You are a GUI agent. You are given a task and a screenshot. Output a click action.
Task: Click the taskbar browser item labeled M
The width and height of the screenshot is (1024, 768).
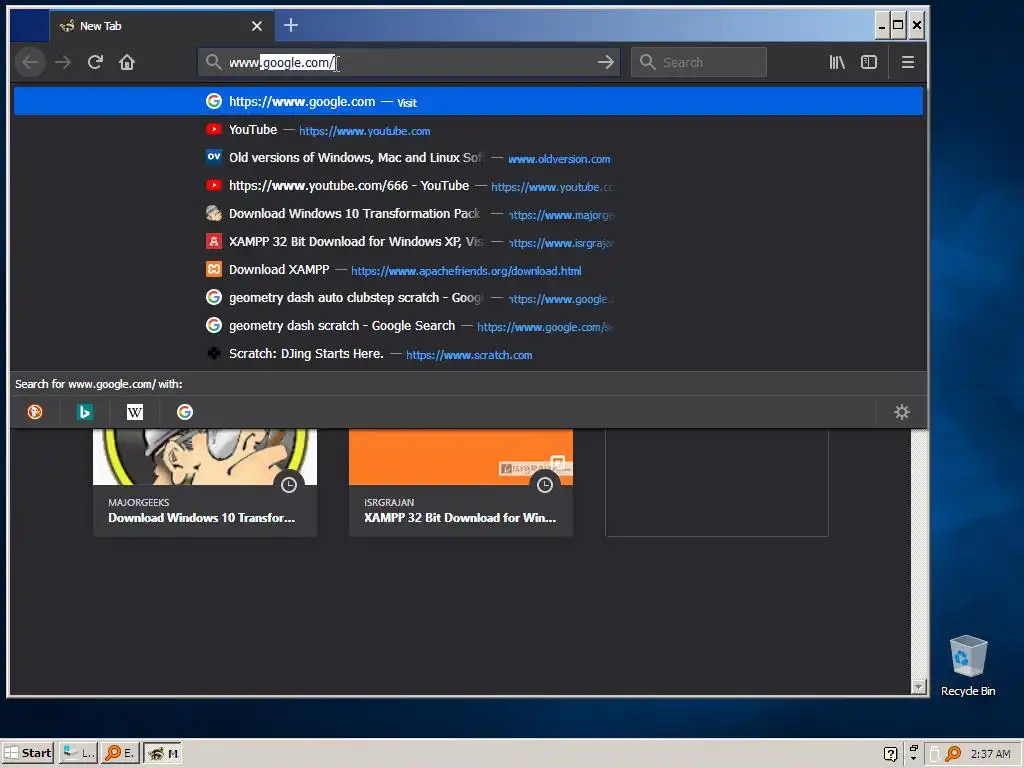point(163,753)
